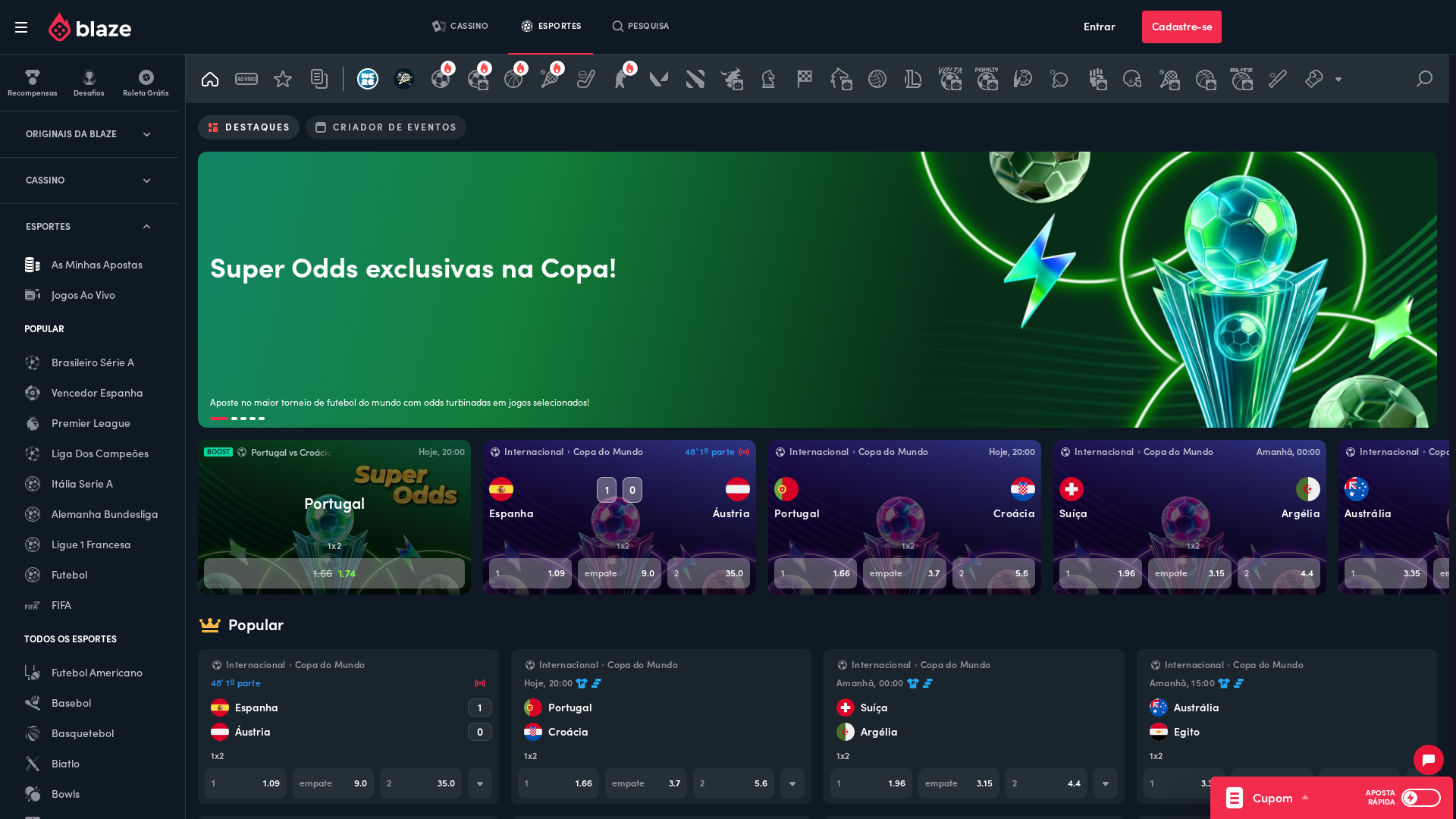
Task: Open Roleta Grátis free roulette icon
Action: 146,83
